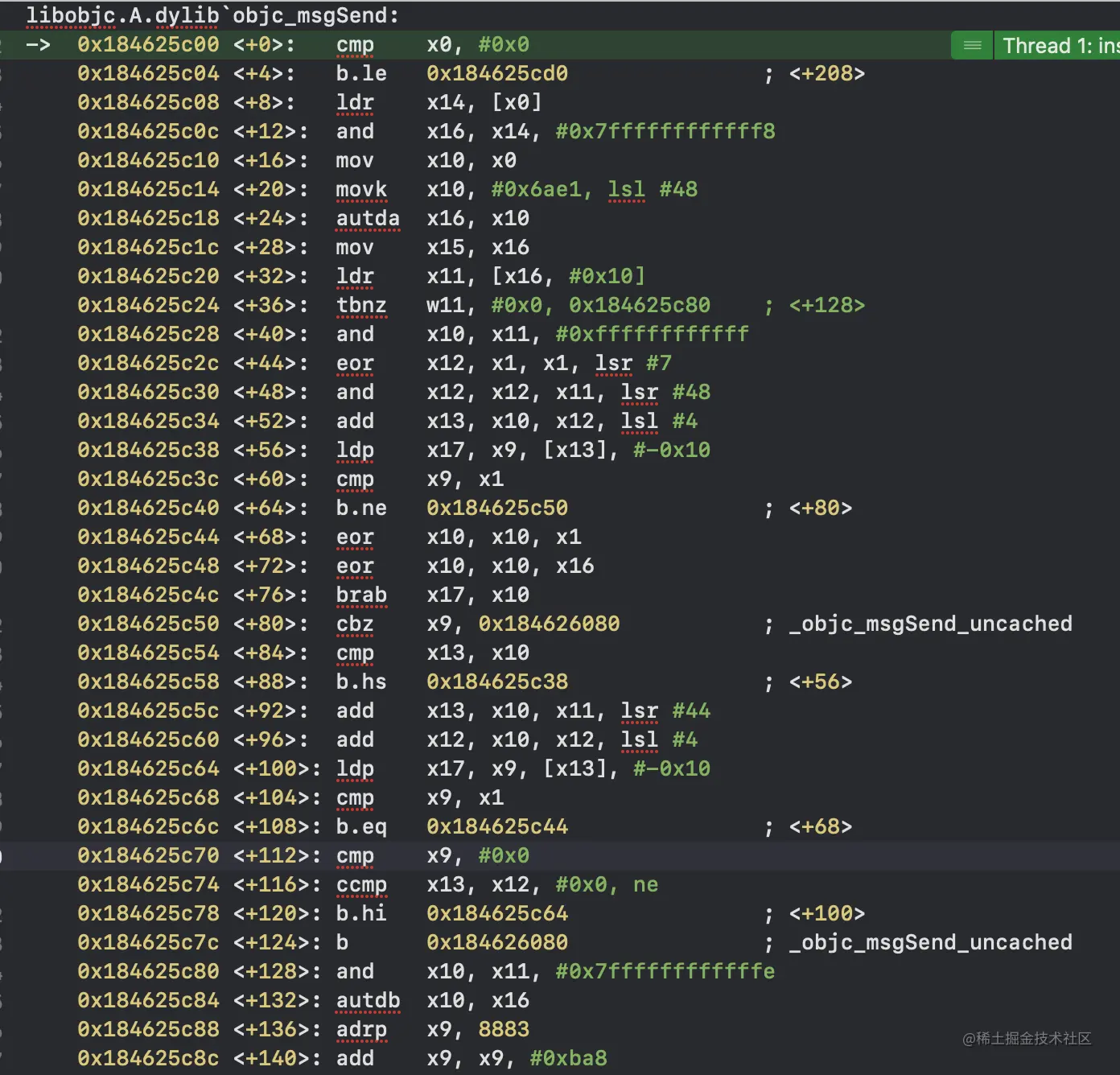The height and width of the screenshot is (1075, 1120).
Task: Click the autdb instruction mnemonic
Action: [368, 1001]
